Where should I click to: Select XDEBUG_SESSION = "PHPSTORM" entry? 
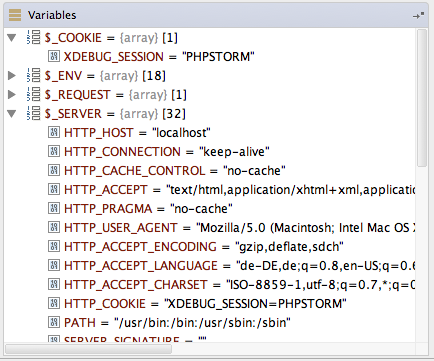click(x=159, y=57)
